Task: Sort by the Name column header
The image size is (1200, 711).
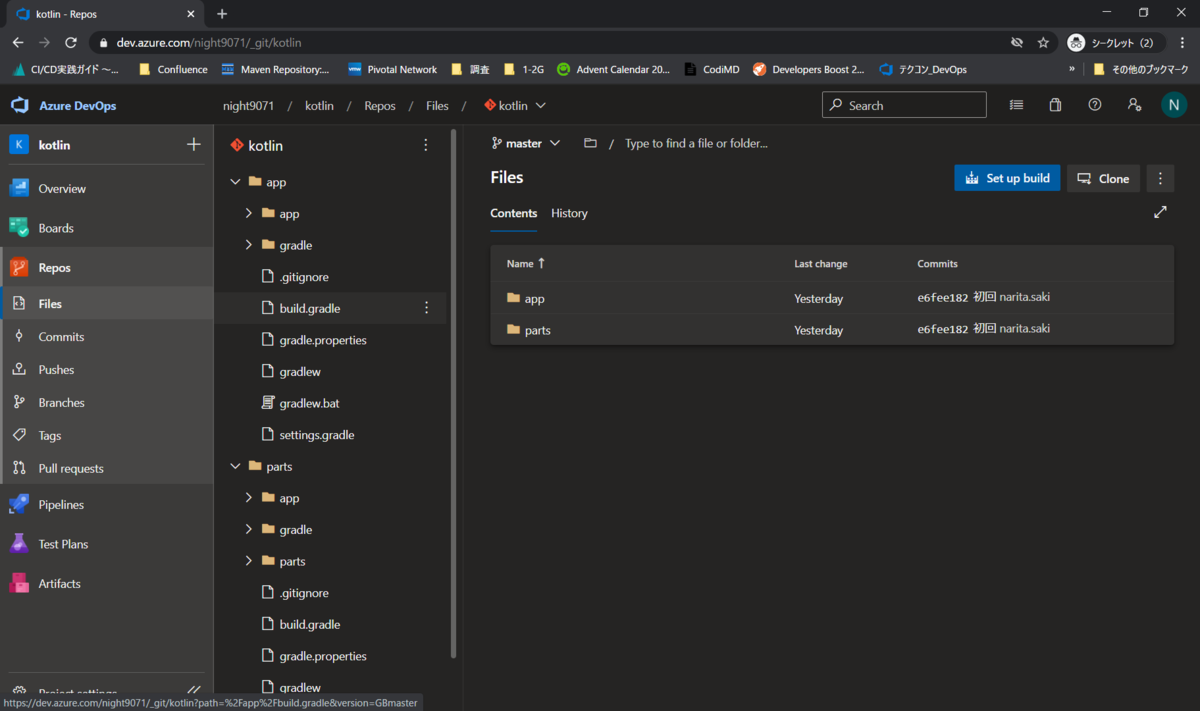Action: [526, 264]
